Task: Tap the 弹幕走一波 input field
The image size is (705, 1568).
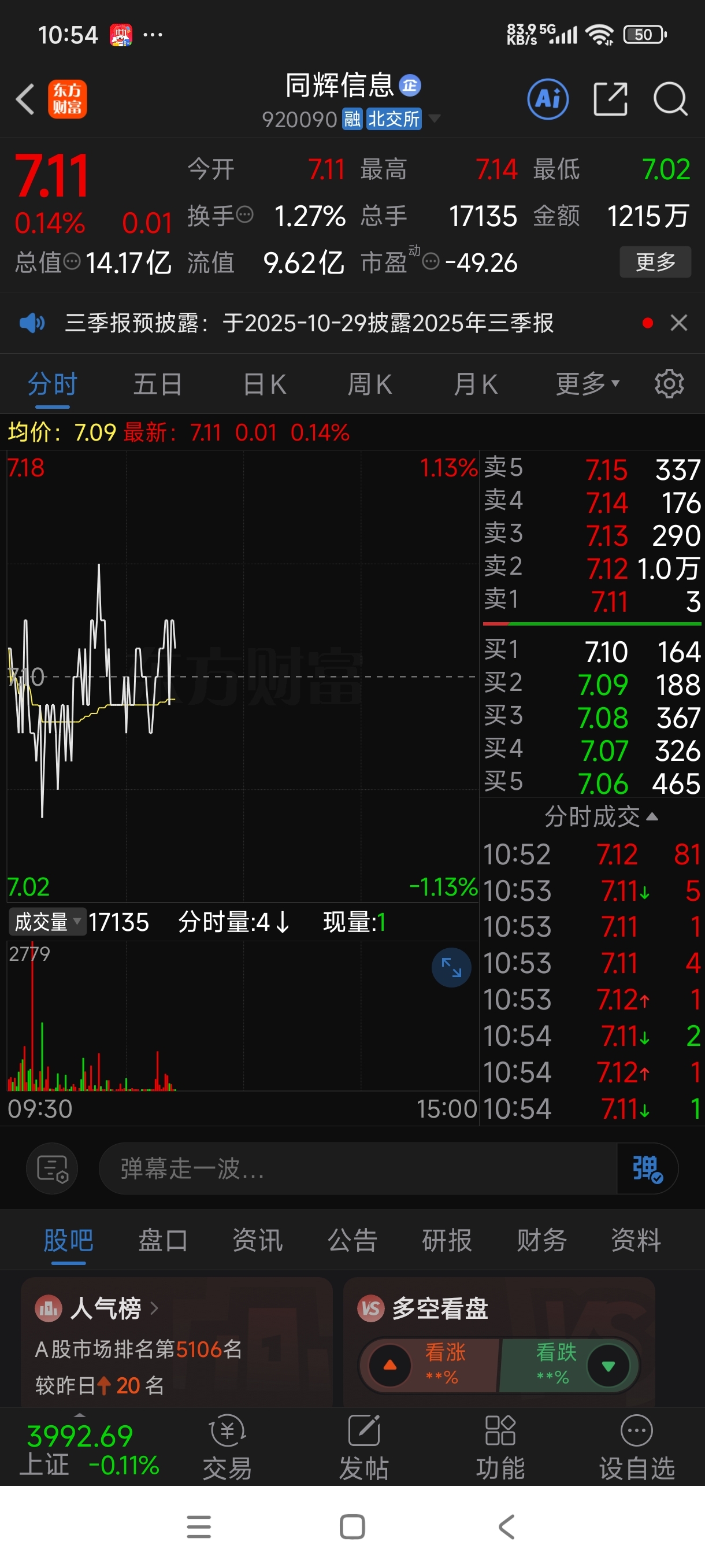Action: tap(358, 1168)
